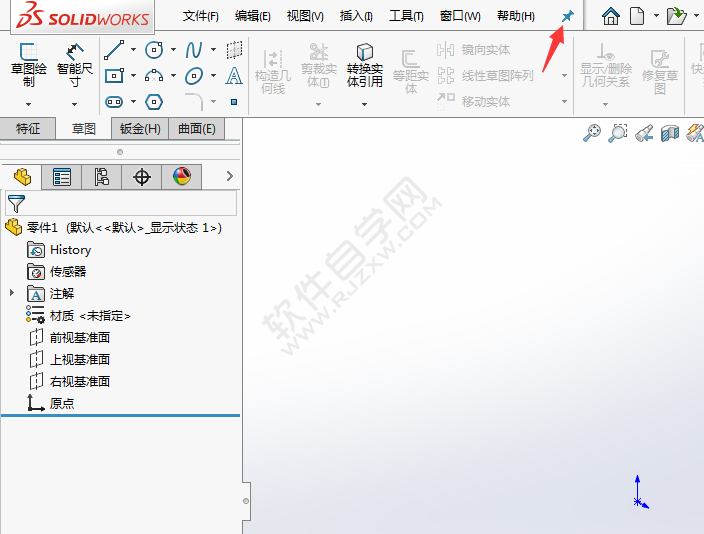Open the Circle tool dropdown arrow
The width and height of the screenshot is (704, 534).
(173, 50)
